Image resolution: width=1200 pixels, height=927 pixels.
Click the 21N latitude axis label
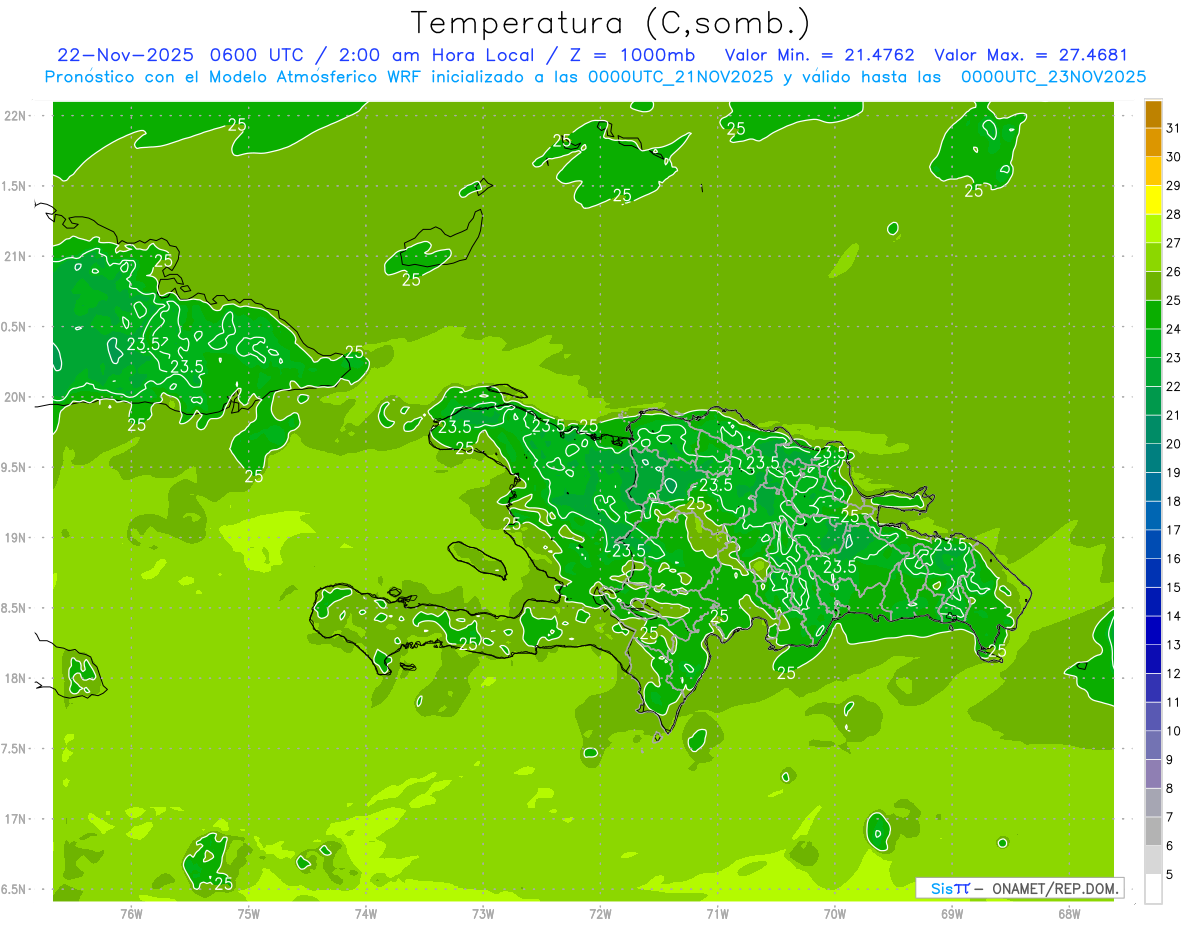click(x=17, y=257)
